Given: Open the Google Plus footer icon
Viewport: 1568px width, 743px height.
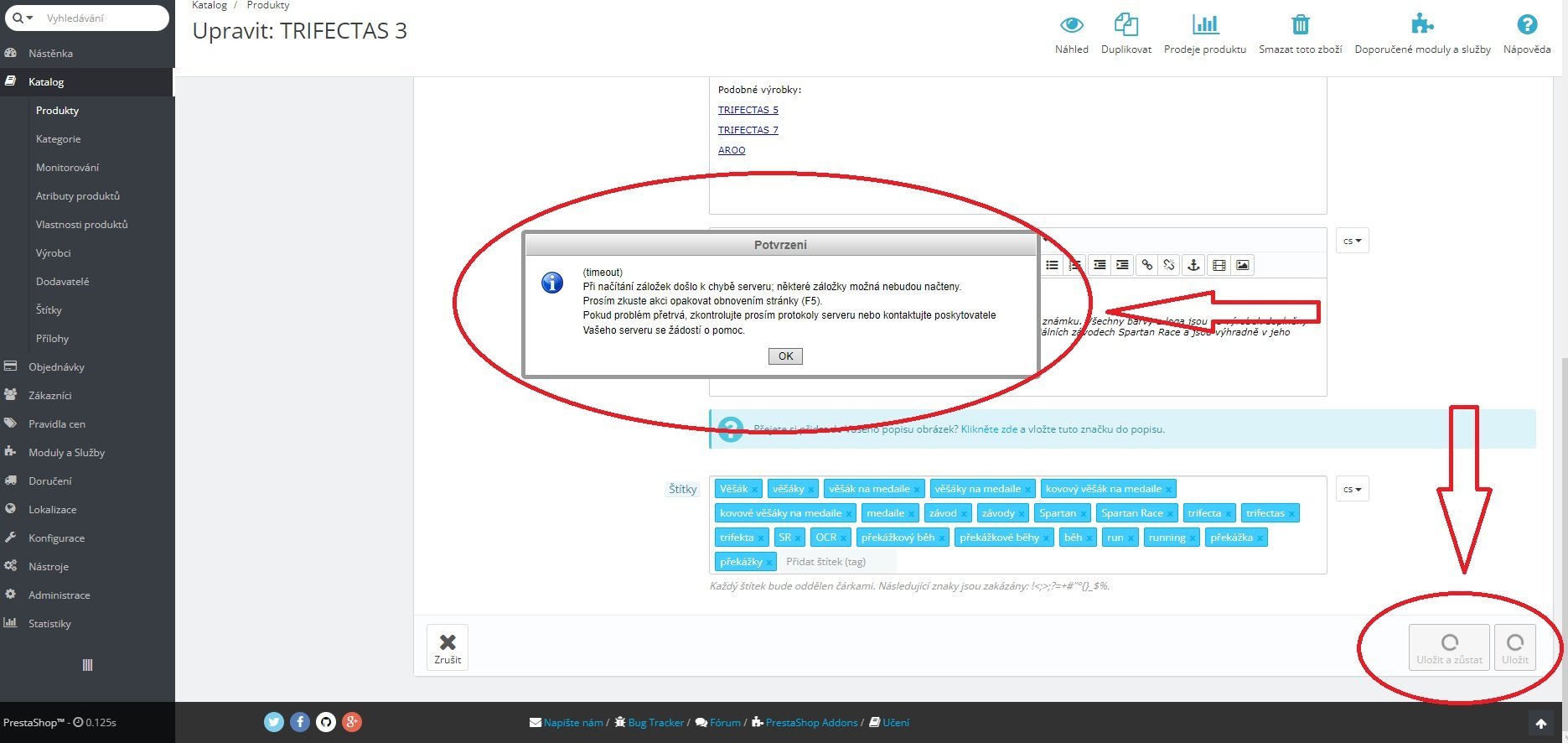Looking at the screenshot, I should coord(352,722).
